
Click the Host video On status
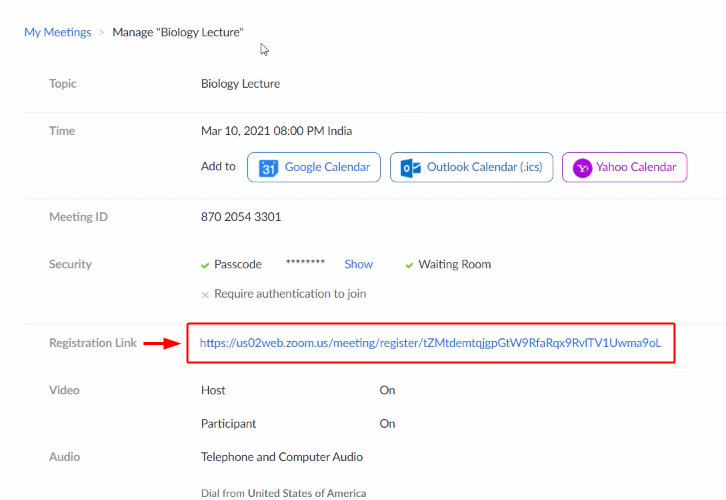tap(387, 391)
